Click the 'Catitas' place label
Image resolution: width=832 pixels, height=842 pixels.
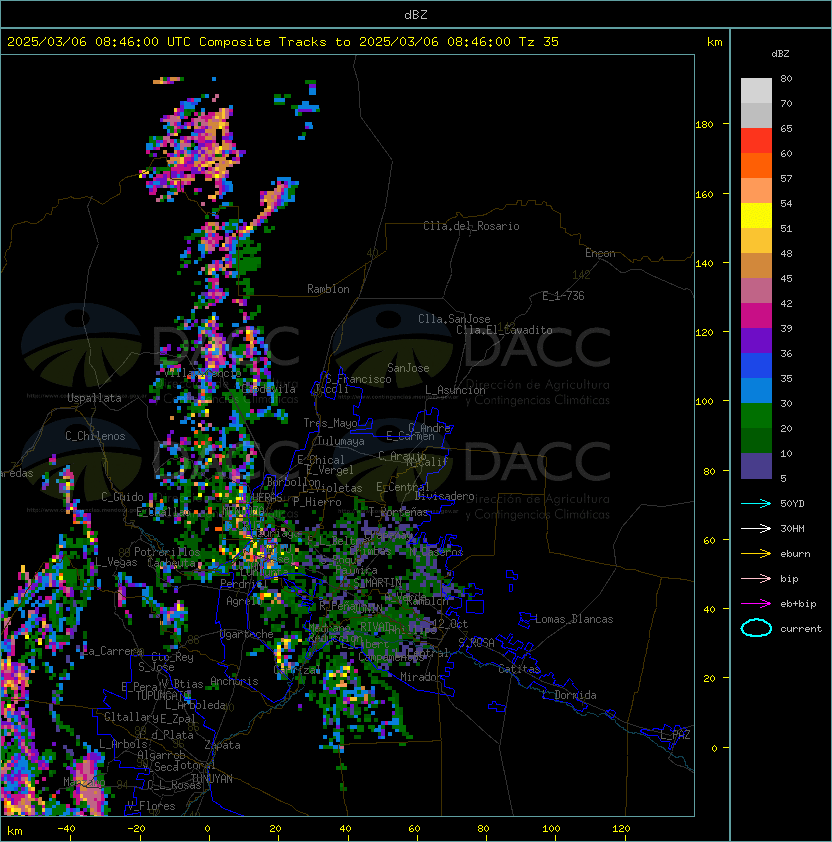519,669
